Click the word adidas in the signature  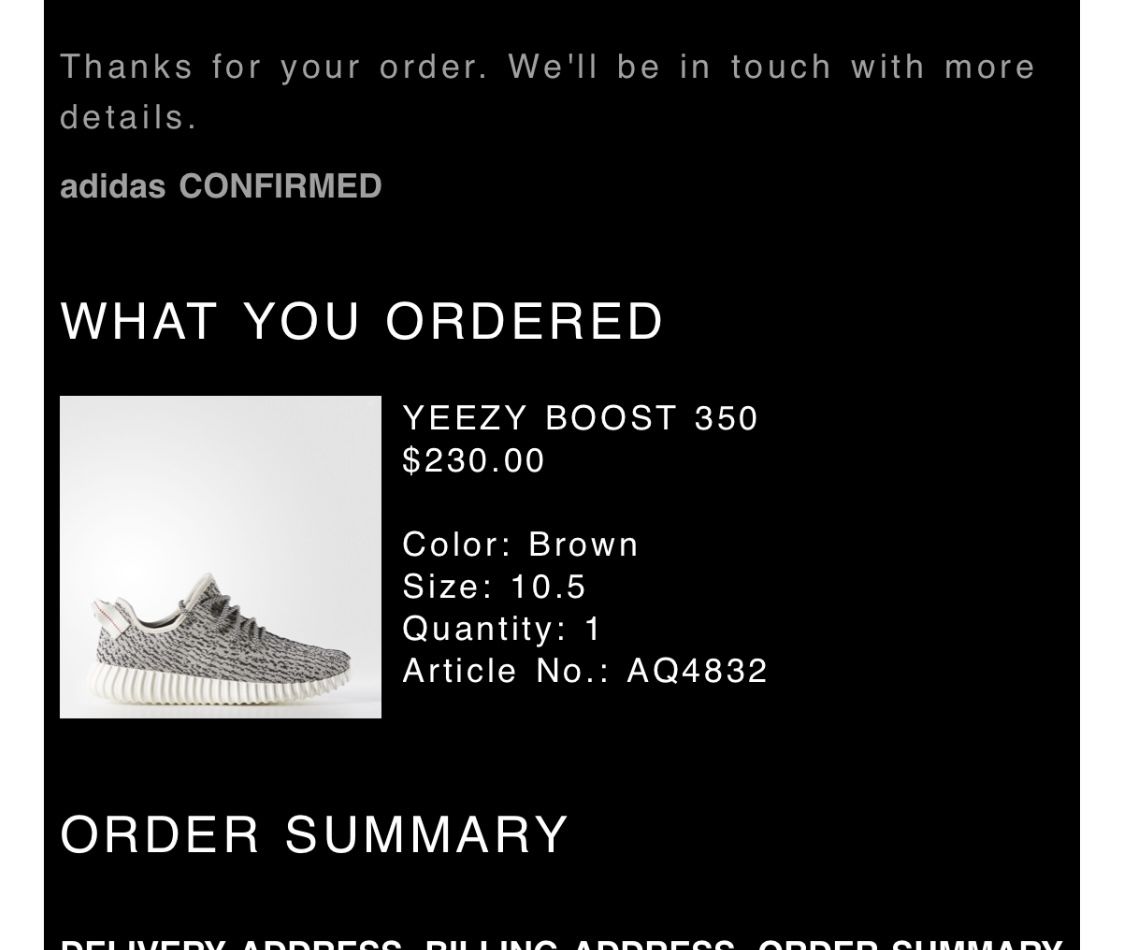pos(113,186)
